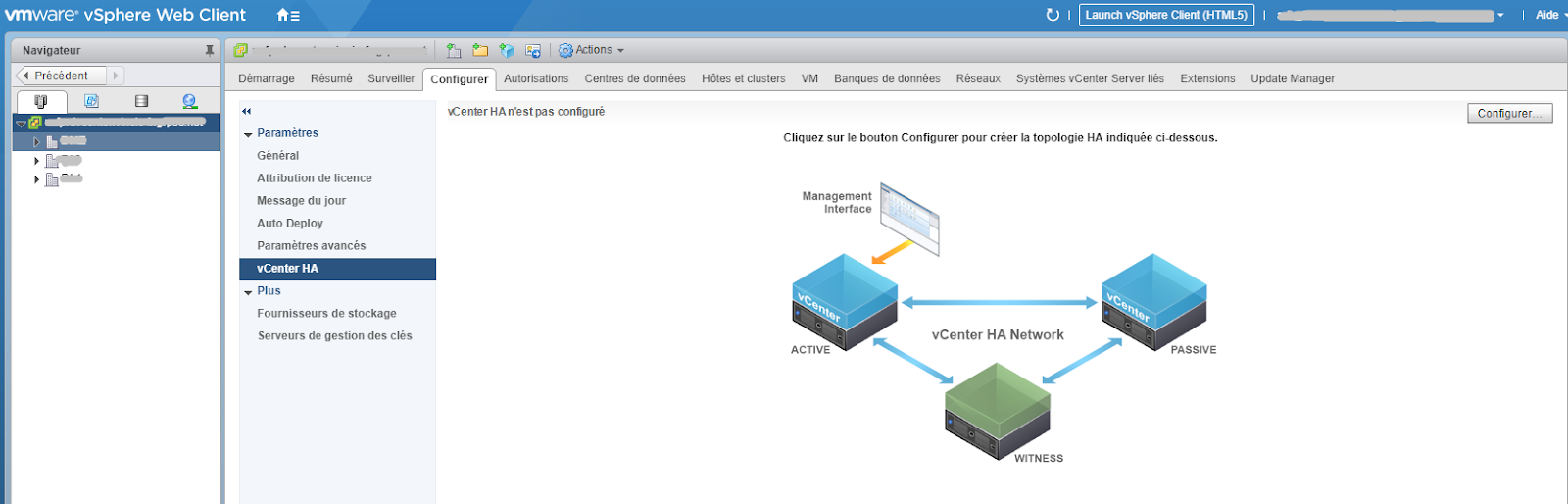Open the Réseaux tab
The width and height of the screenshot is (1568, 504).
[978, 78]
